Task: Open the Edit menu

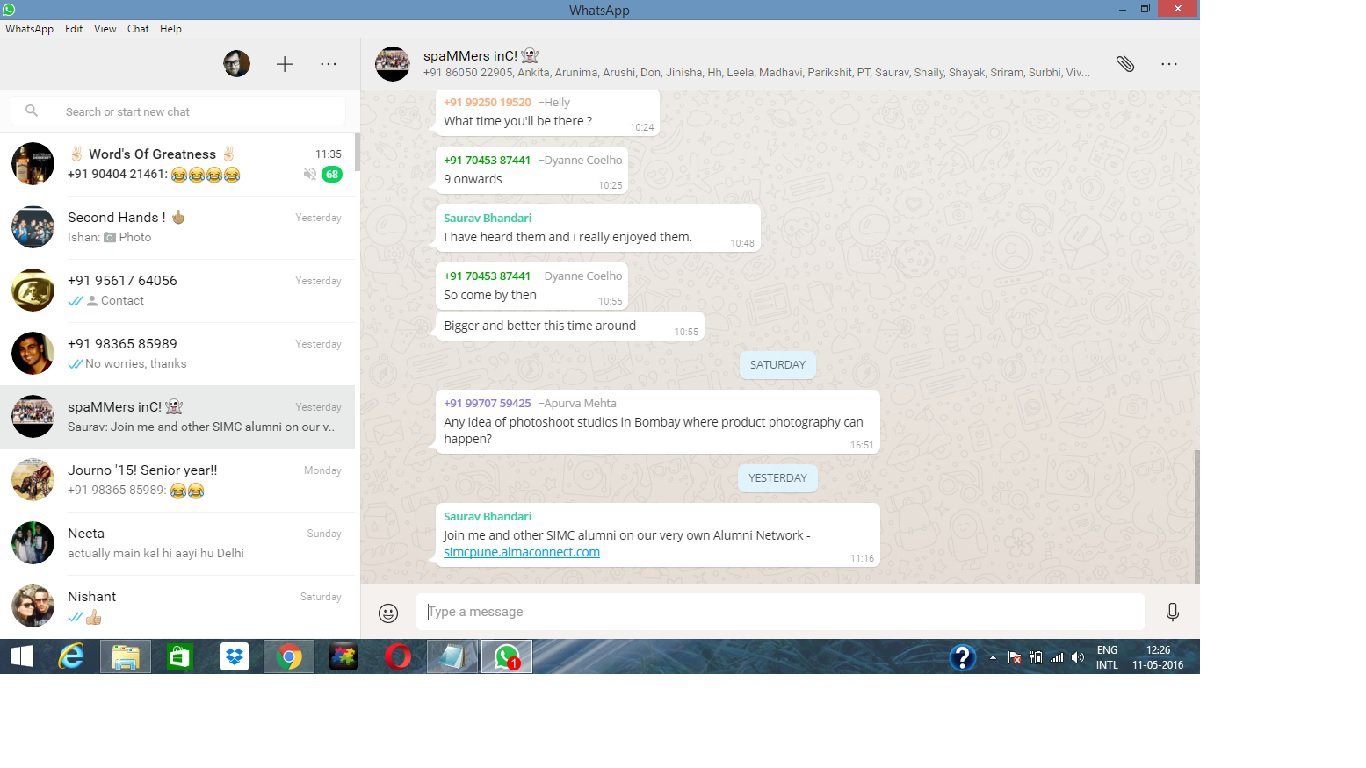Action: pyautogui.click(x=74, y=29)
